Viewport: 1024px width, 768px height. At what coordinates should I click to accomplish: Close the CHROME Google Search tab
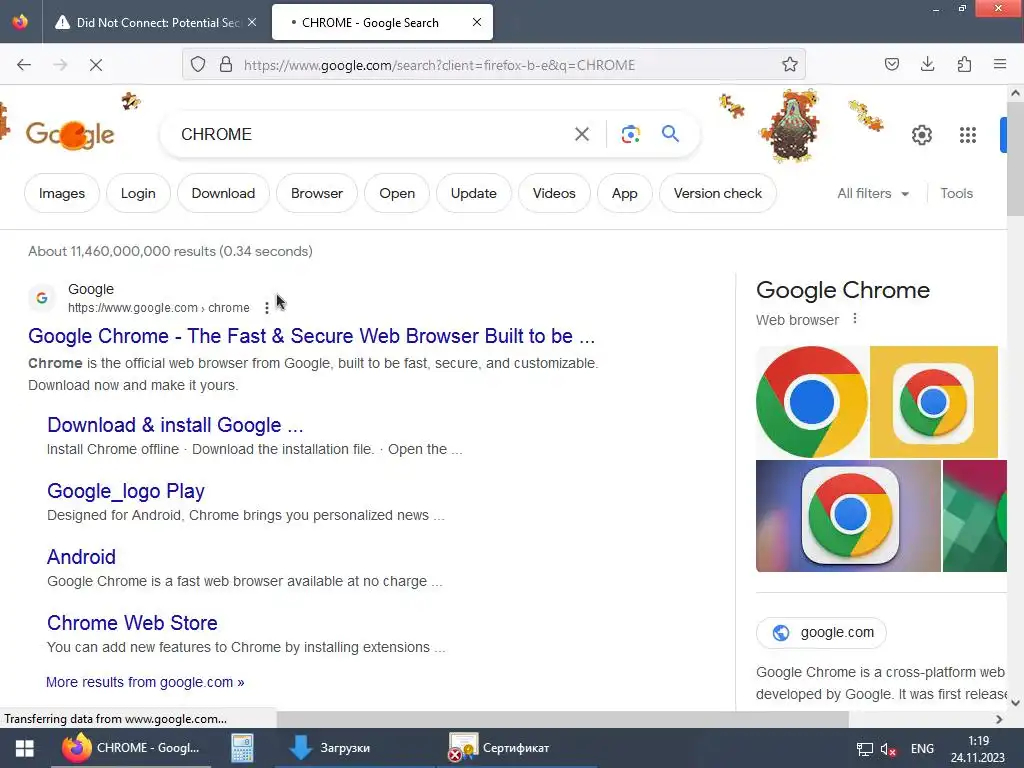(477, 22)
